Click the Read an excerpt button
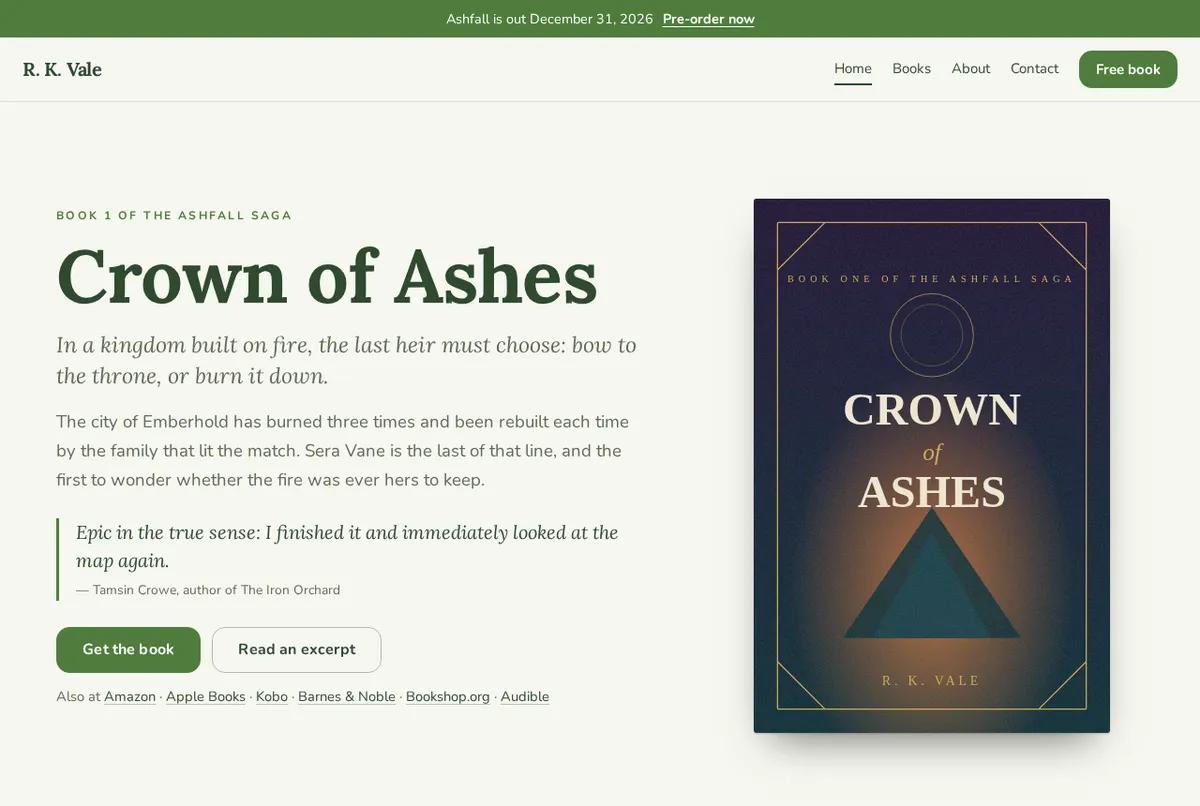1200x806 pixels. point(296,650)
